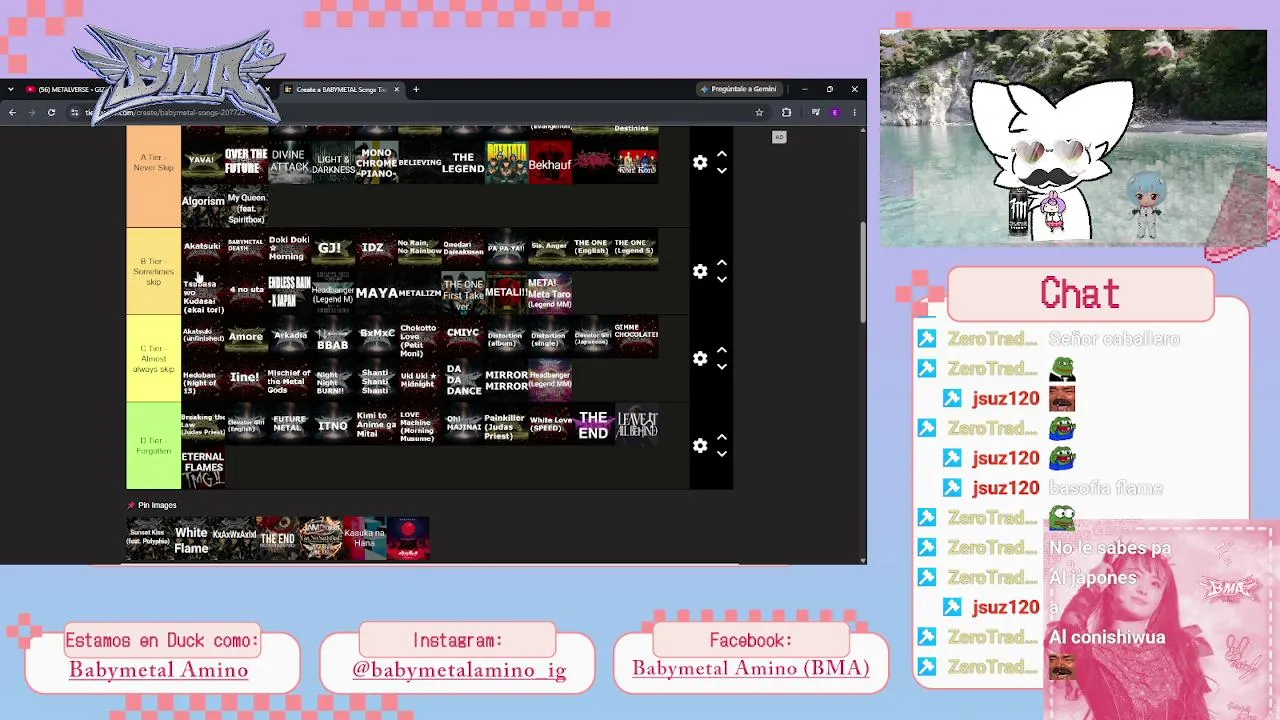This screenshot has width=1280, height=720.
Task: Pick the MONOCHROME -PIANO- tile
Action: [376, 163]
